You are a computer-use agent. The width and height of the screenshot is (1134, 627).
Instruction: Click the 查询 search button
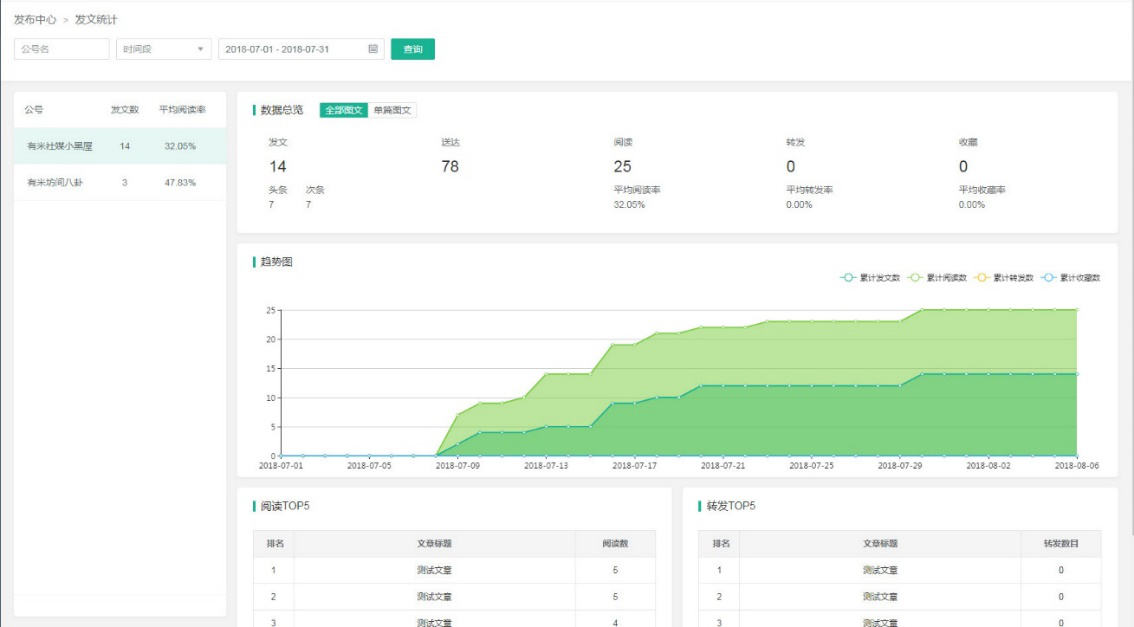414,47
